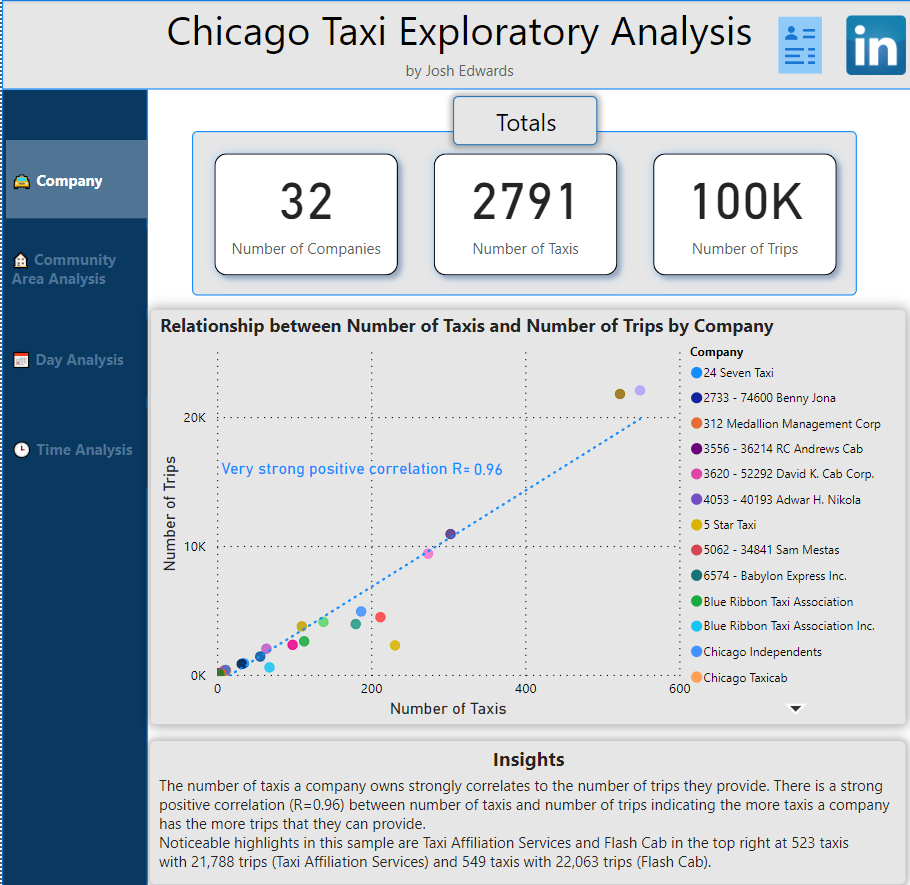The image size is (910, 885).
Task: Click the Company legend header
Action: coord(716,352)
